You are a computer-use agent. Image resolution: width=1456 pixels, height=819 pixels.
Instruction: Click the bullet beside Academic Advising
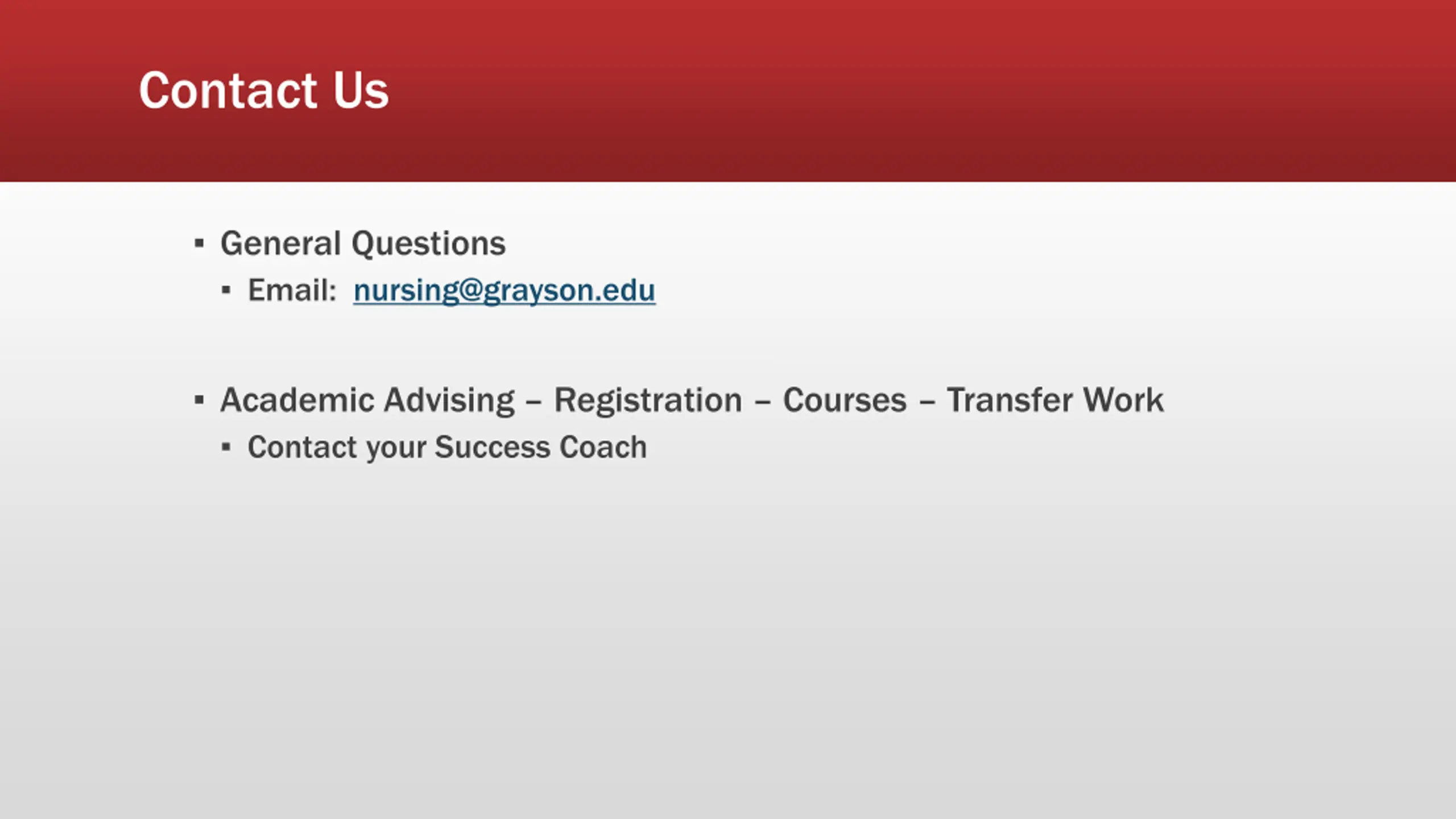click(198, 400)
